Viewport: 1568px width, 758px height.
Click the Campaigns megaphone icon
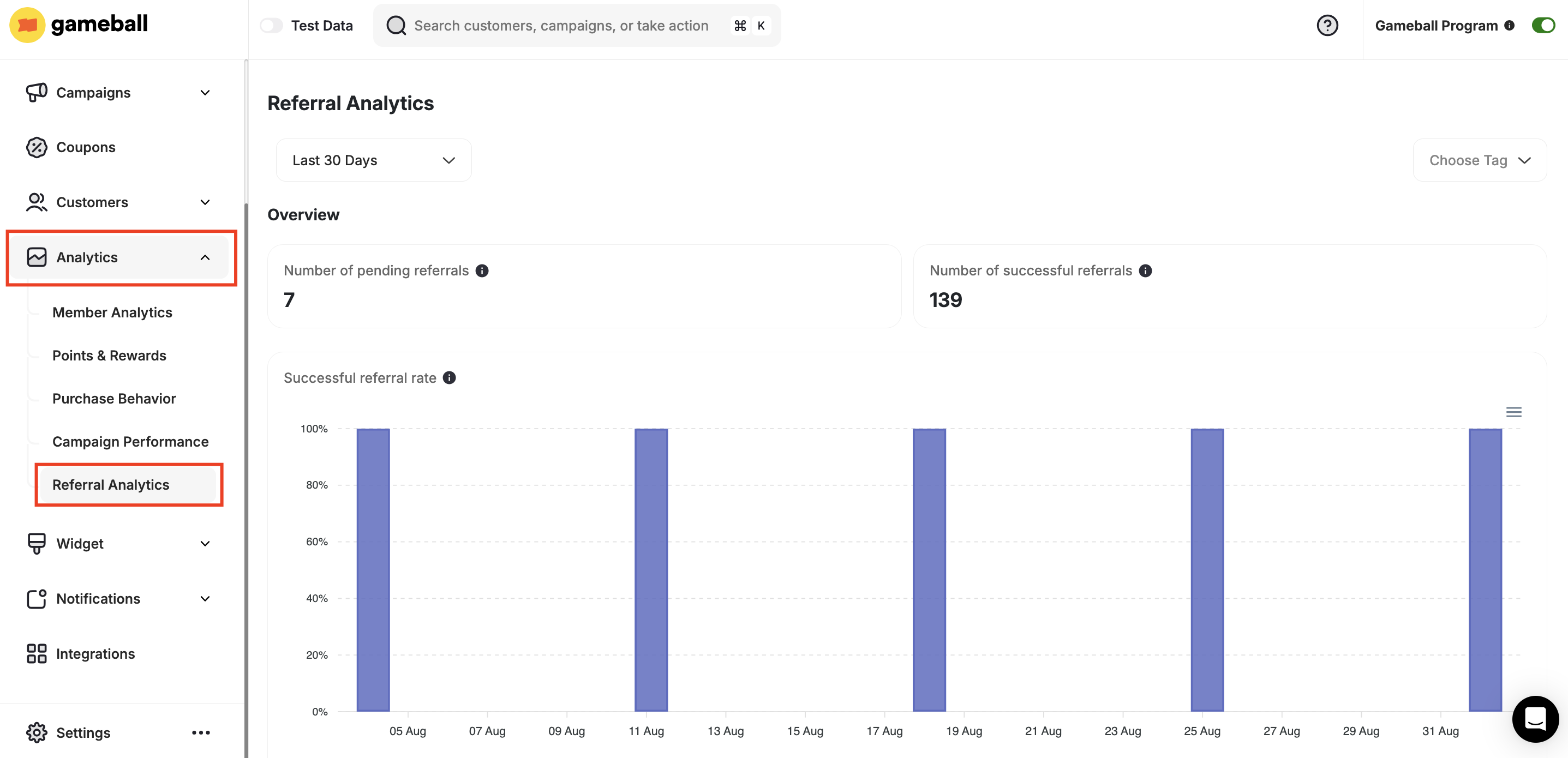coord(36,92)
